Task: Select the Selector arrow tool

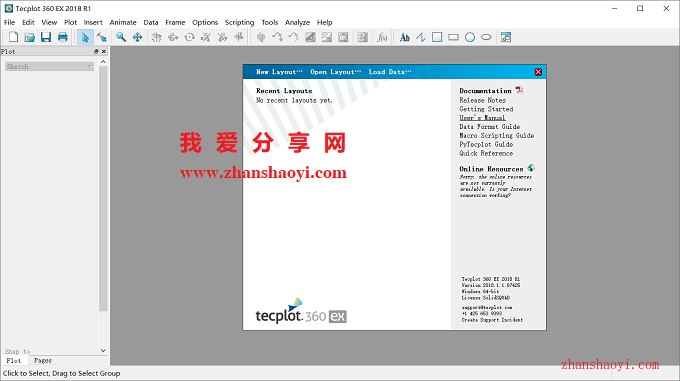Action: [85, 37]
